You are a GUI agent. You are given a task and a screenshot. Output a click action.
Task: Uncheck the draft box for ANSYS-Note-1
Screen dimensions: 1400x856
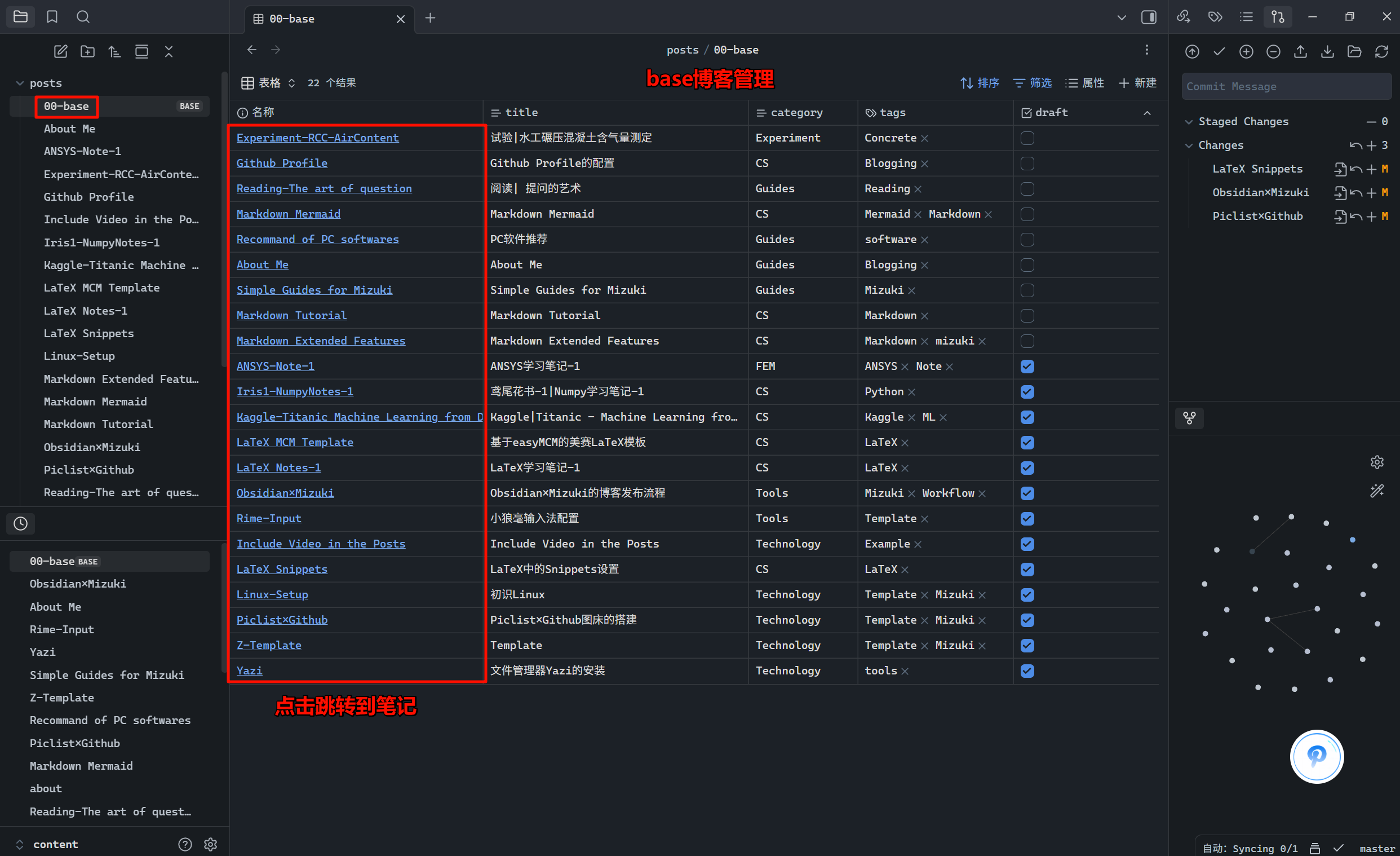coord(1027,367)
